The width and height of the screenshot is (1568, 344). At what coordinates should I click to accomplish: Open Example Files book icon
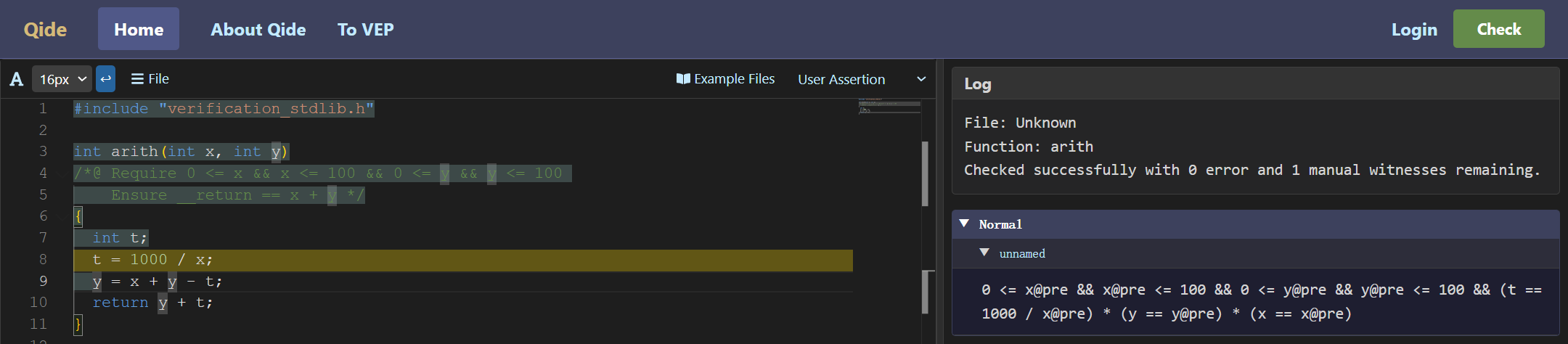pyautogui.click(x=683, y=79)
